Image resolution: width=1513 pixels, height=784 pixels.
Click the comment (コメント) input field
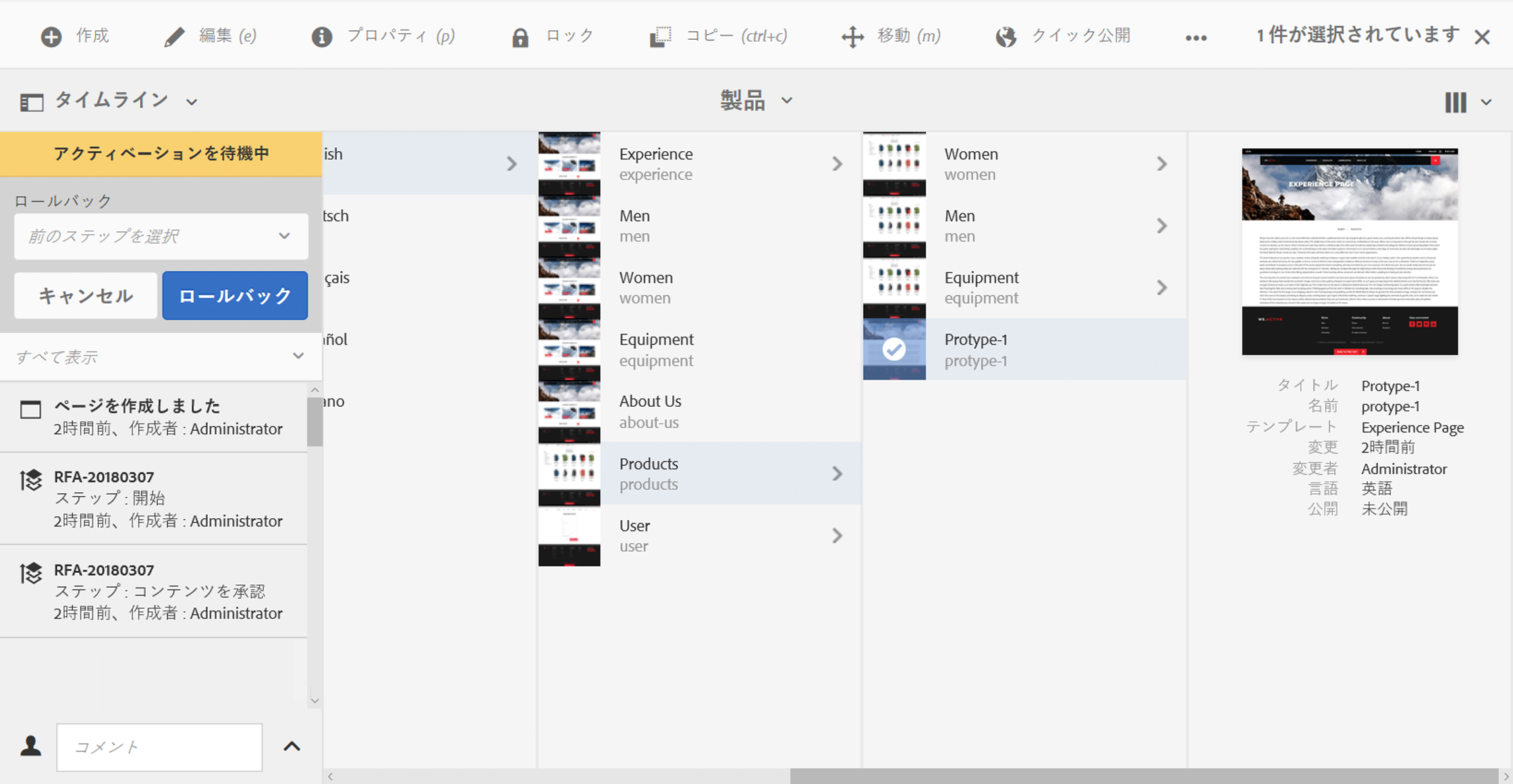(x=159, y=747)
